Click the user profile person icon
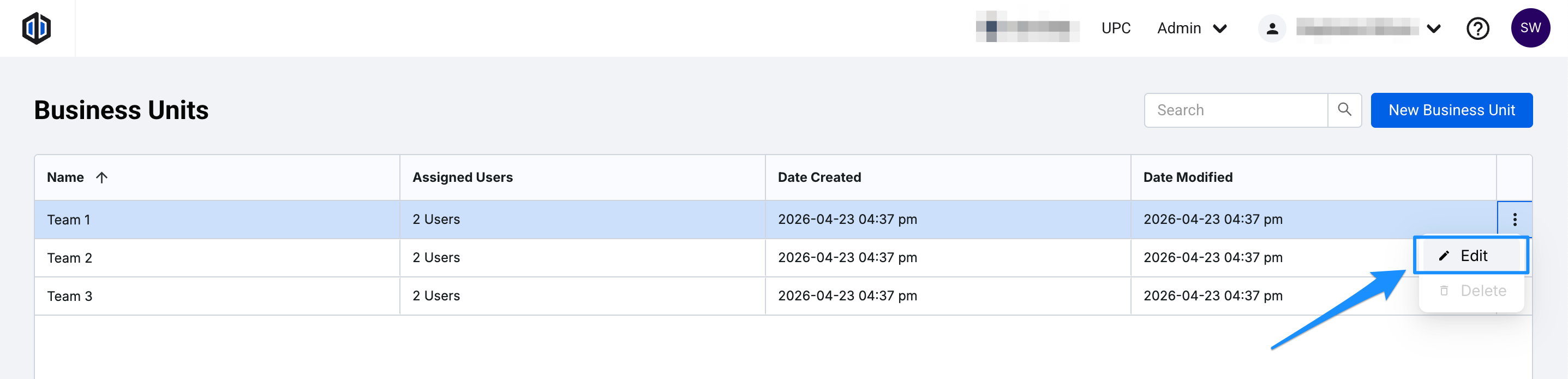1568x379 pixels. tap(1272, 28)
